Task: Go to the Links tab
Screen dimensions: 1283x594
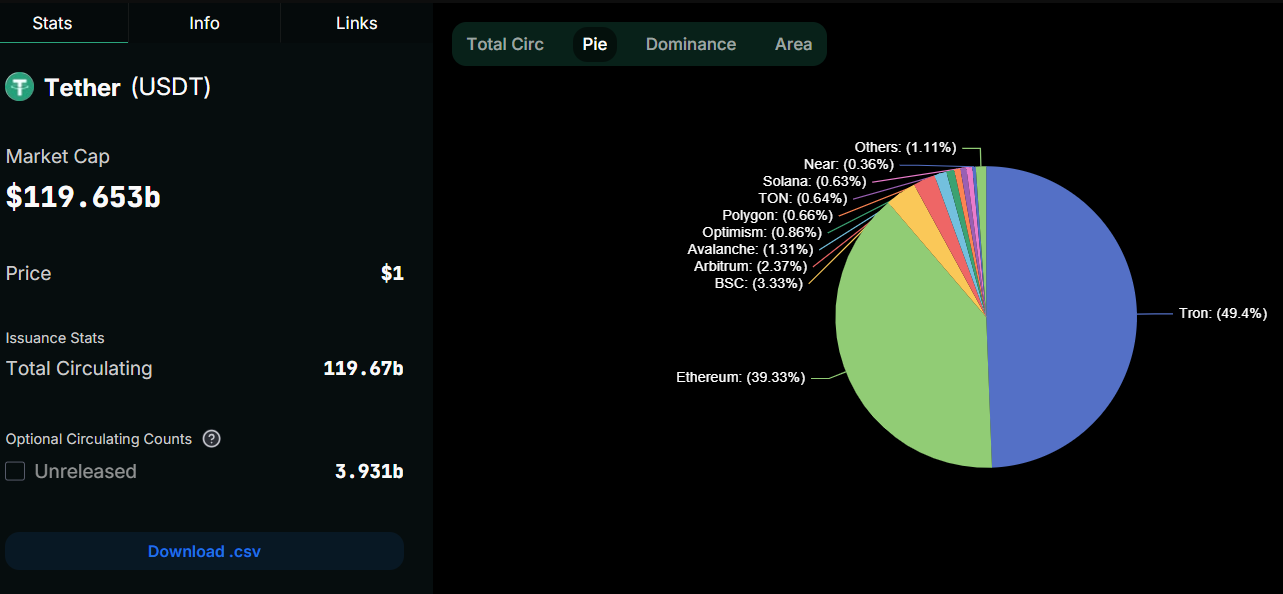Action: click(x=357, y=23)
